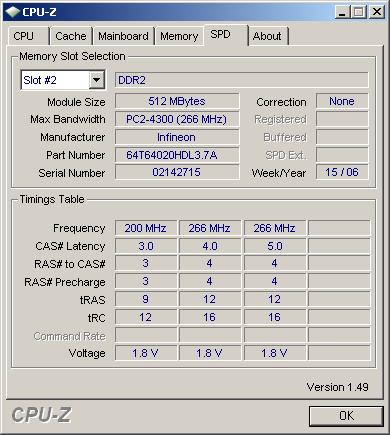390x435 pixels.
Task: Click the OK button
Action: [346, 416]
